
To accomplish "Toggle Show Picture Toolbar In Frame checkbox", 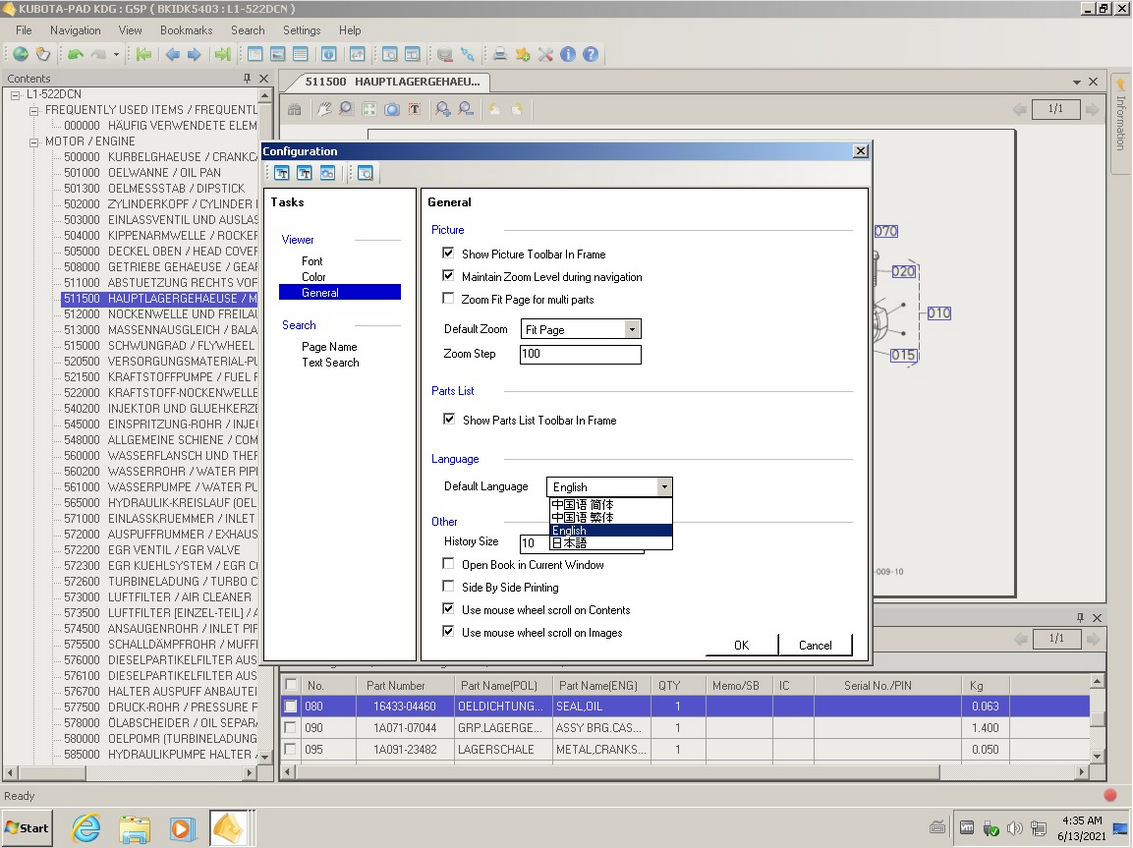I will tap(448, 254).
